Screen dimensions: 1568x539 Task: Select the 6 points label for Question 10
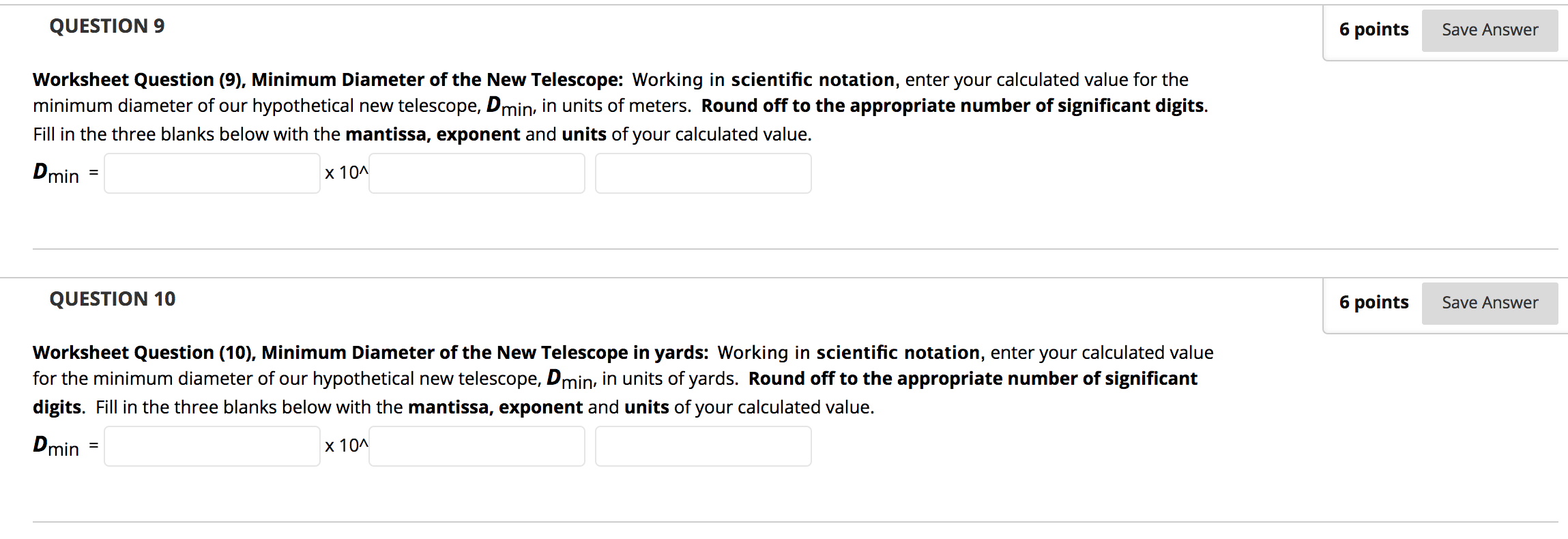(x=1374, y=302)
